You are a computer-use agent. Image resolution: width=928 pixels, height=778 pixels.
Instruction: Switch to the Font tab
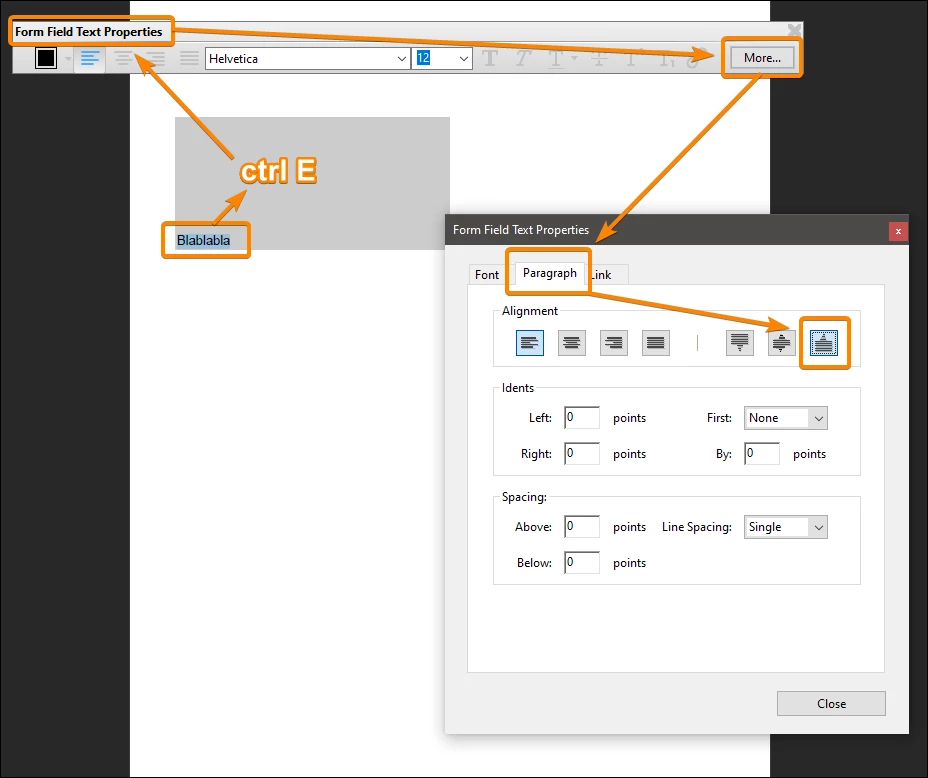pos(486,275)
